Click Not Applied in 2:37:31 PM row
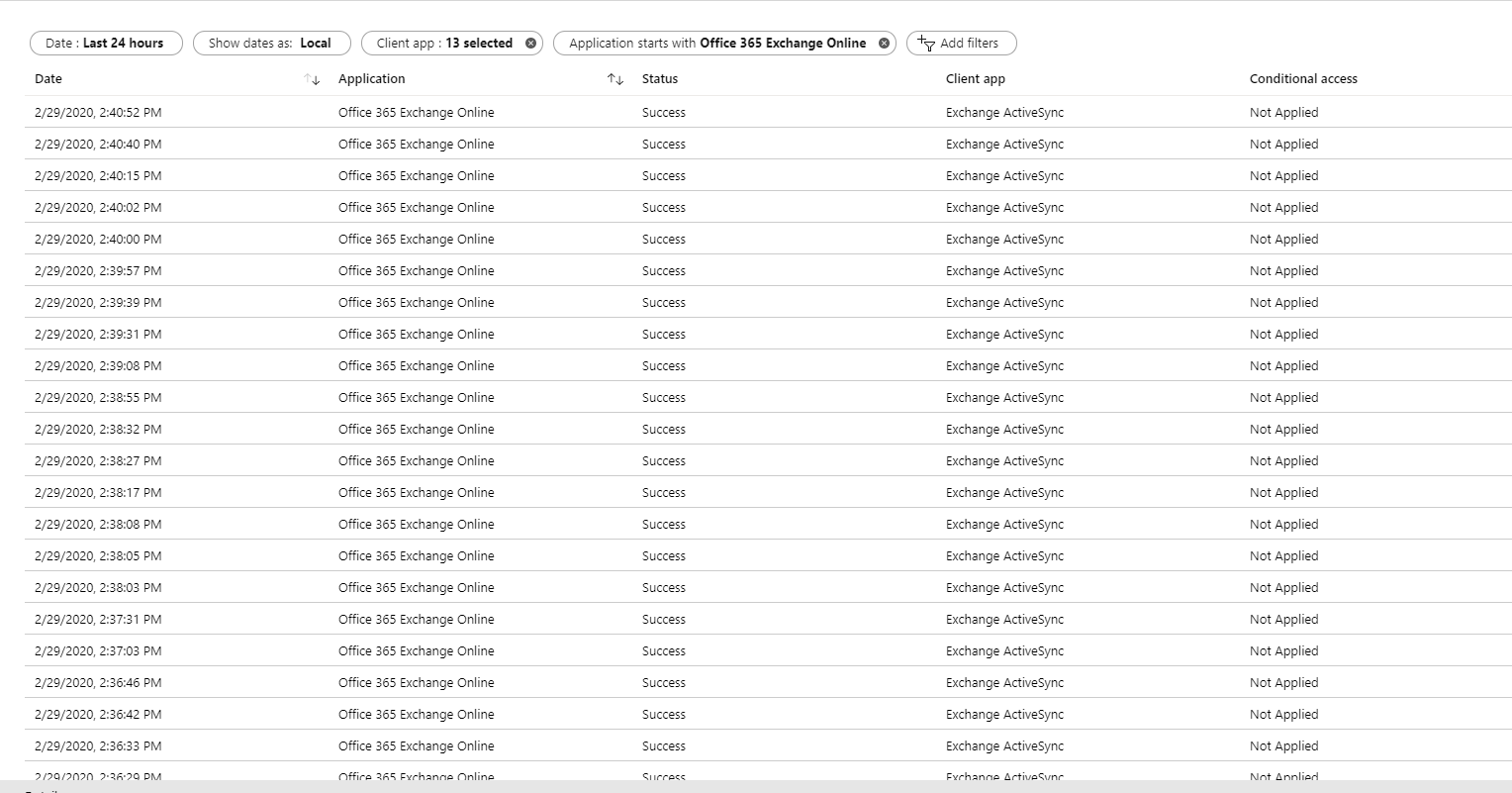Viewport: 1512px width, 793px height. pyautogui.click(x=1283, y=620)
